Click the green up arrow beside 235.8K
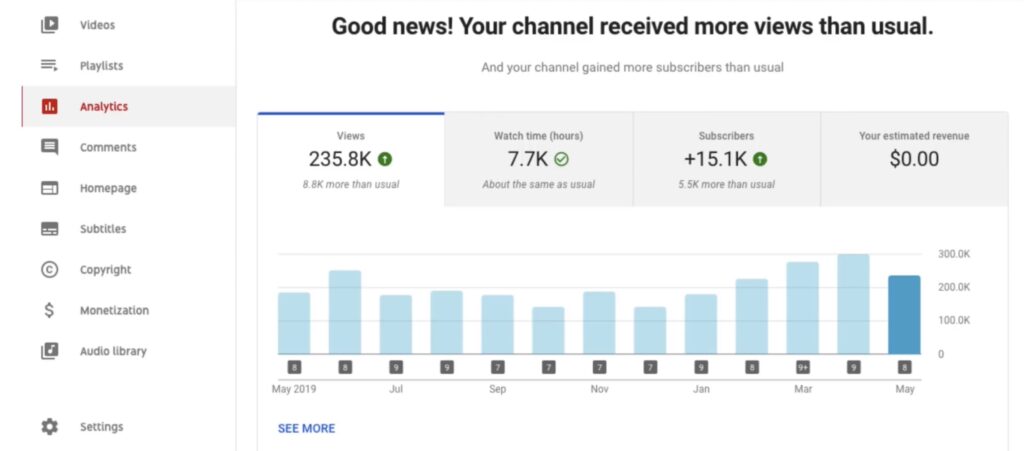1024x451 pixels. [386, 159]
